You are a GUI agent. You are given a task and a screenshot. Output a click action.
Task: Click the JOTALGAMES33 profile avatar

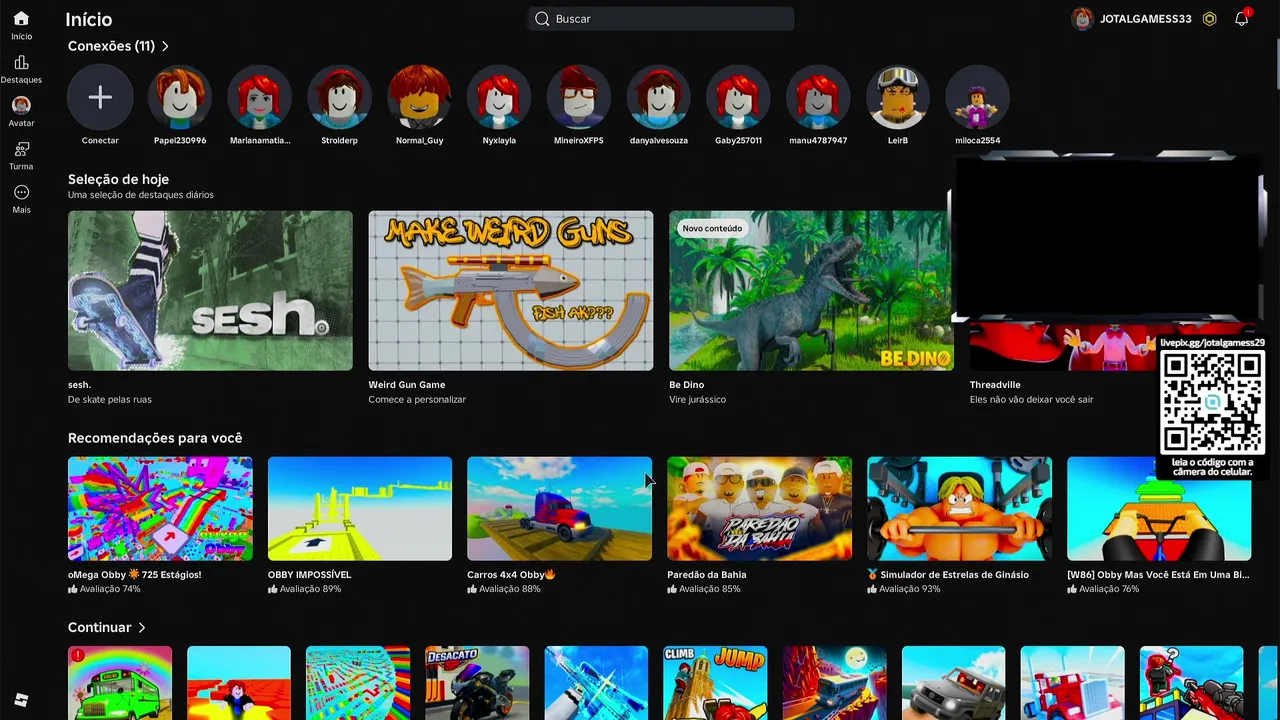[1082, 19]
